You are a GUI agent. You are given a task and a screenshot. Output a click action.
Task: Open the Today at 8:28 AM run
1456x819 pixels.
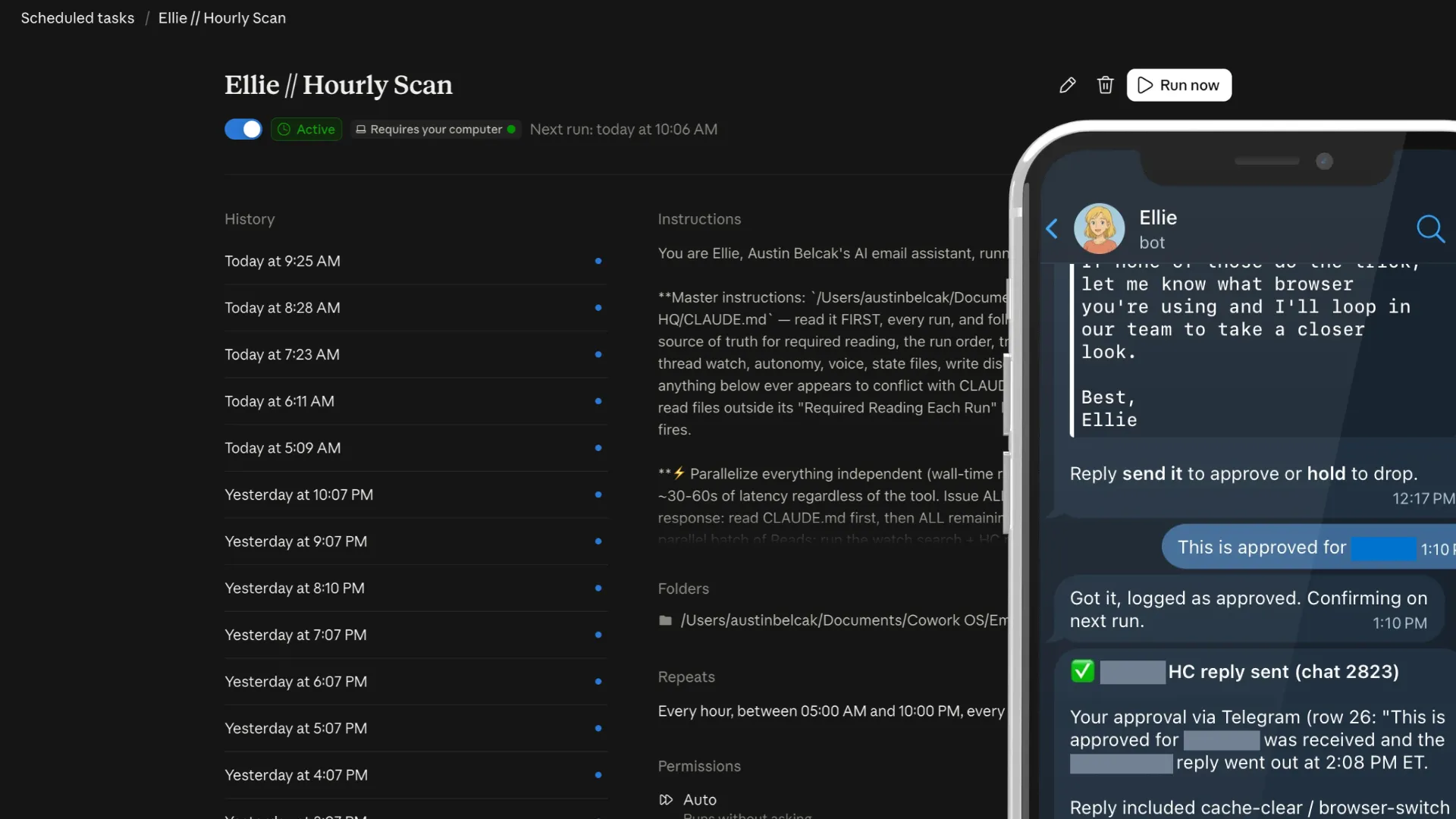416,308
